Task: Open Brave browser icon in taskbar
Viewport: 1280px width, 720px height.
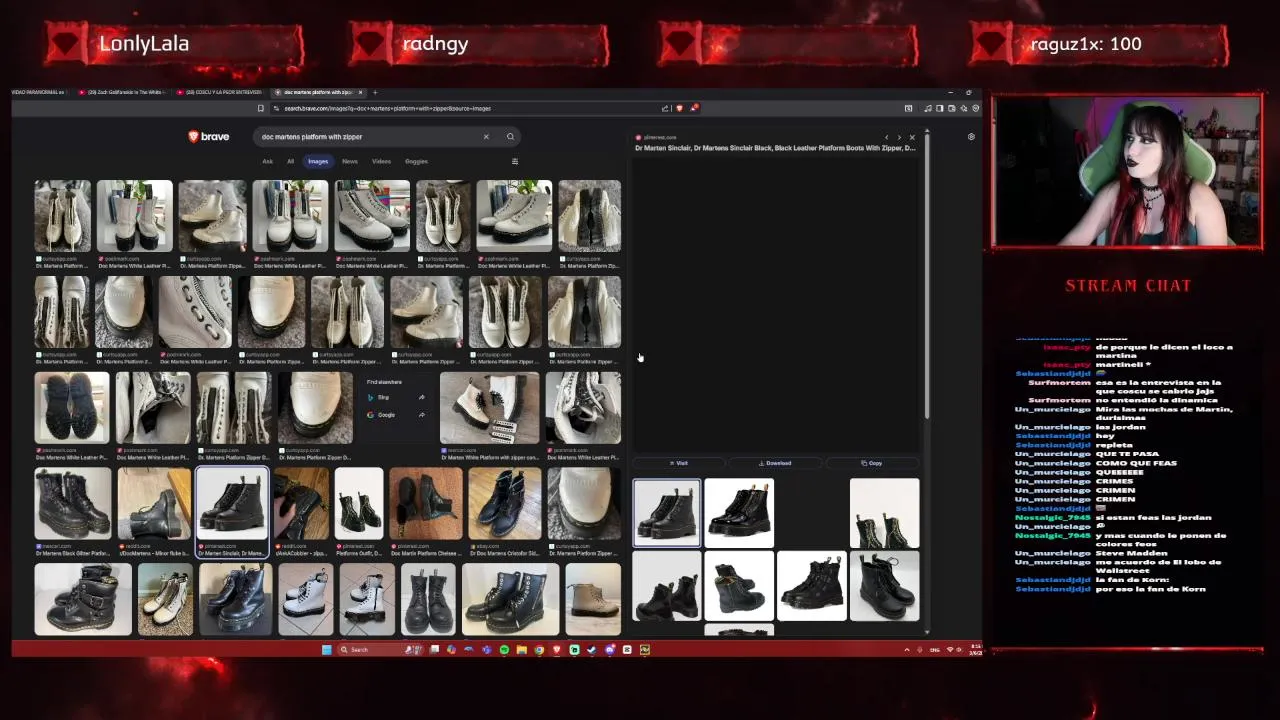Action: [557, 650]
